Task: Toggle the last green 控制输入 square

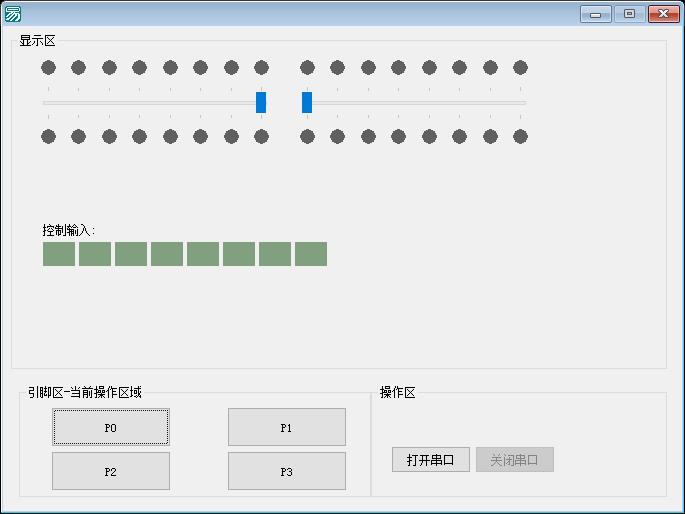Action: 311,254
